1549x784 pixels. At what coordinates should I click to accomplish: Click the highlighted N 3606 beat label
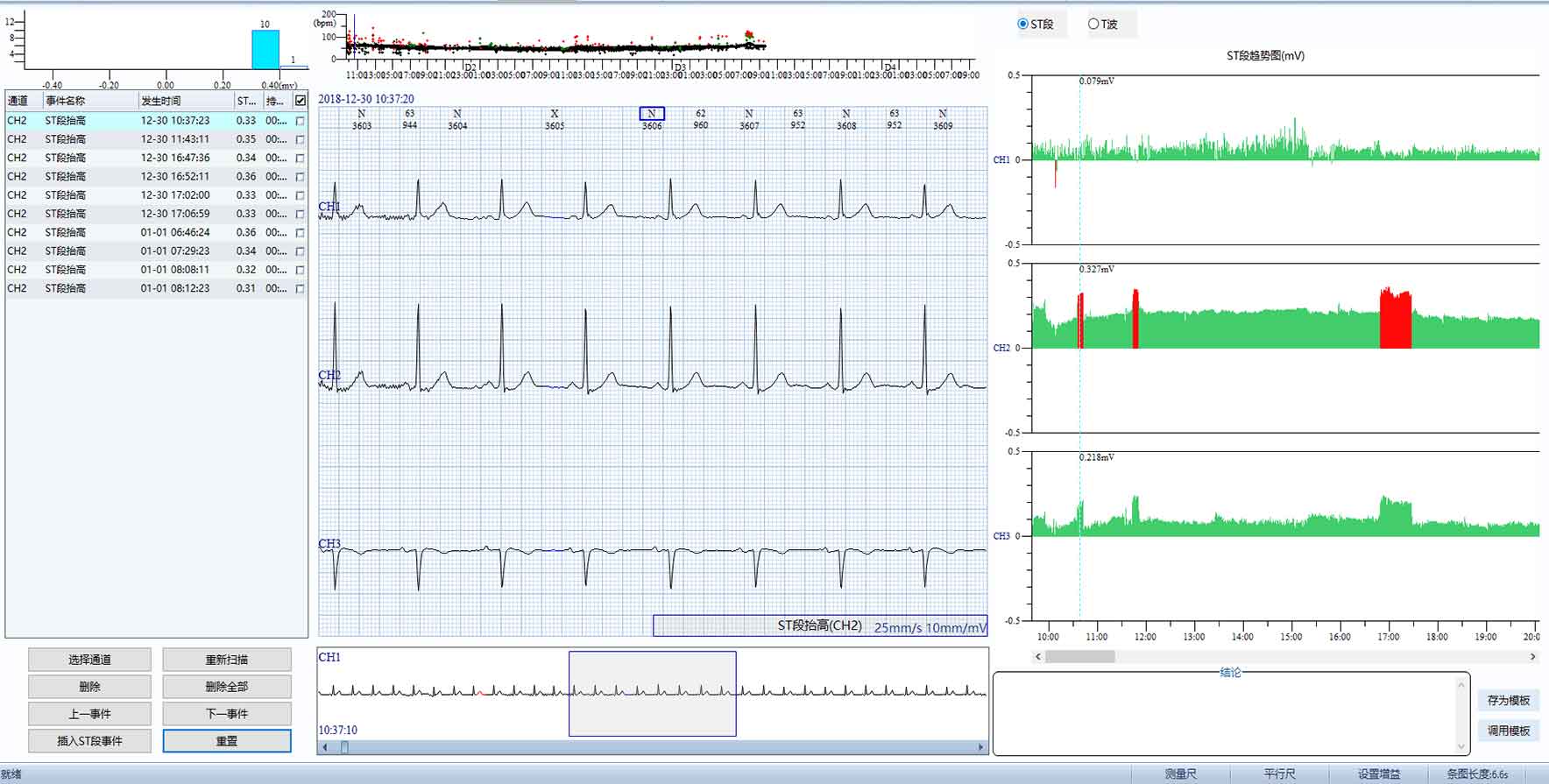tap(652, 114)
